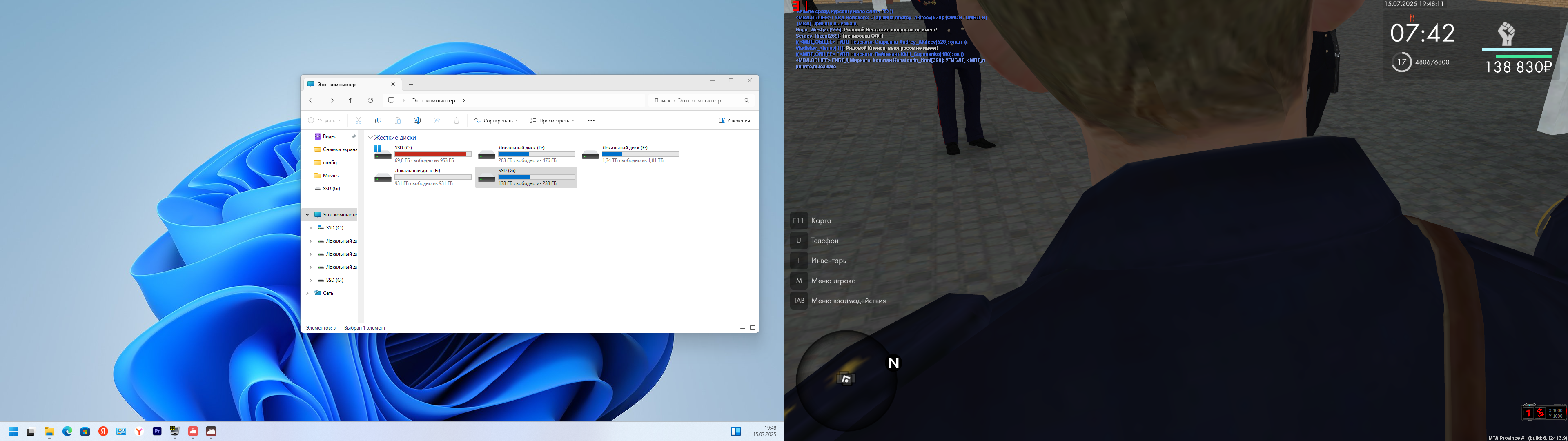Expand SSD (C:) tree node
Viewport: 1568px width, 441px height.
(x=310, y=228)
